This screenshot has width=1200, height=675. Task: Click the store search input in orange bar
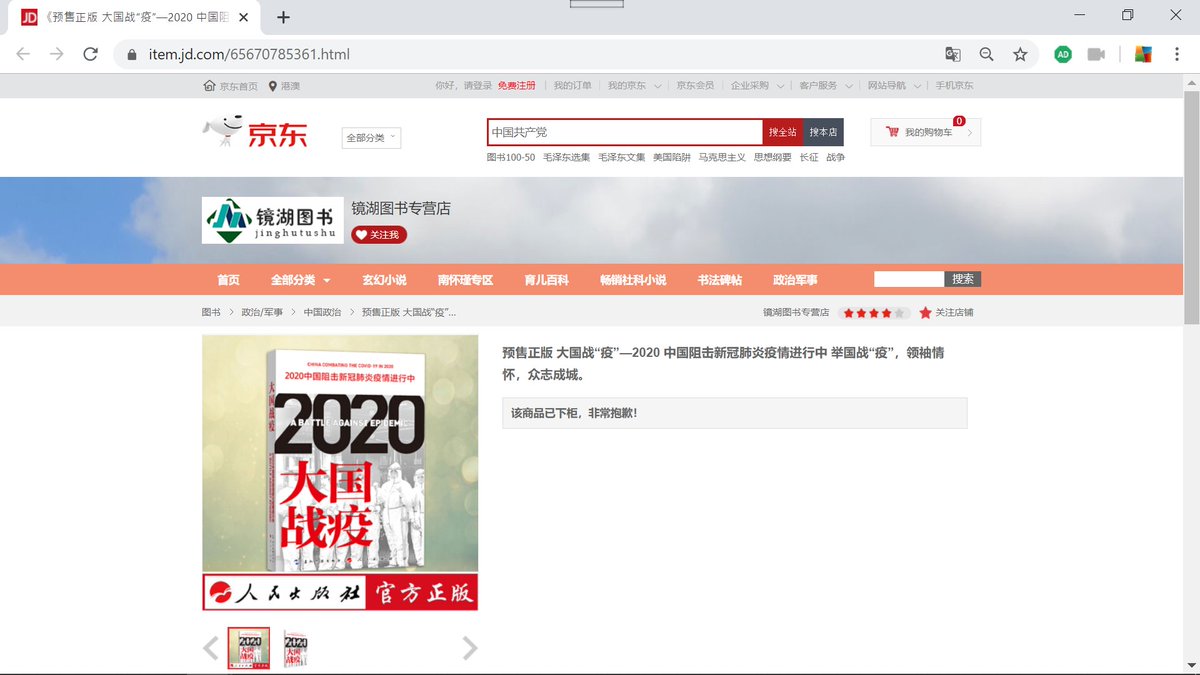point(909,279)
